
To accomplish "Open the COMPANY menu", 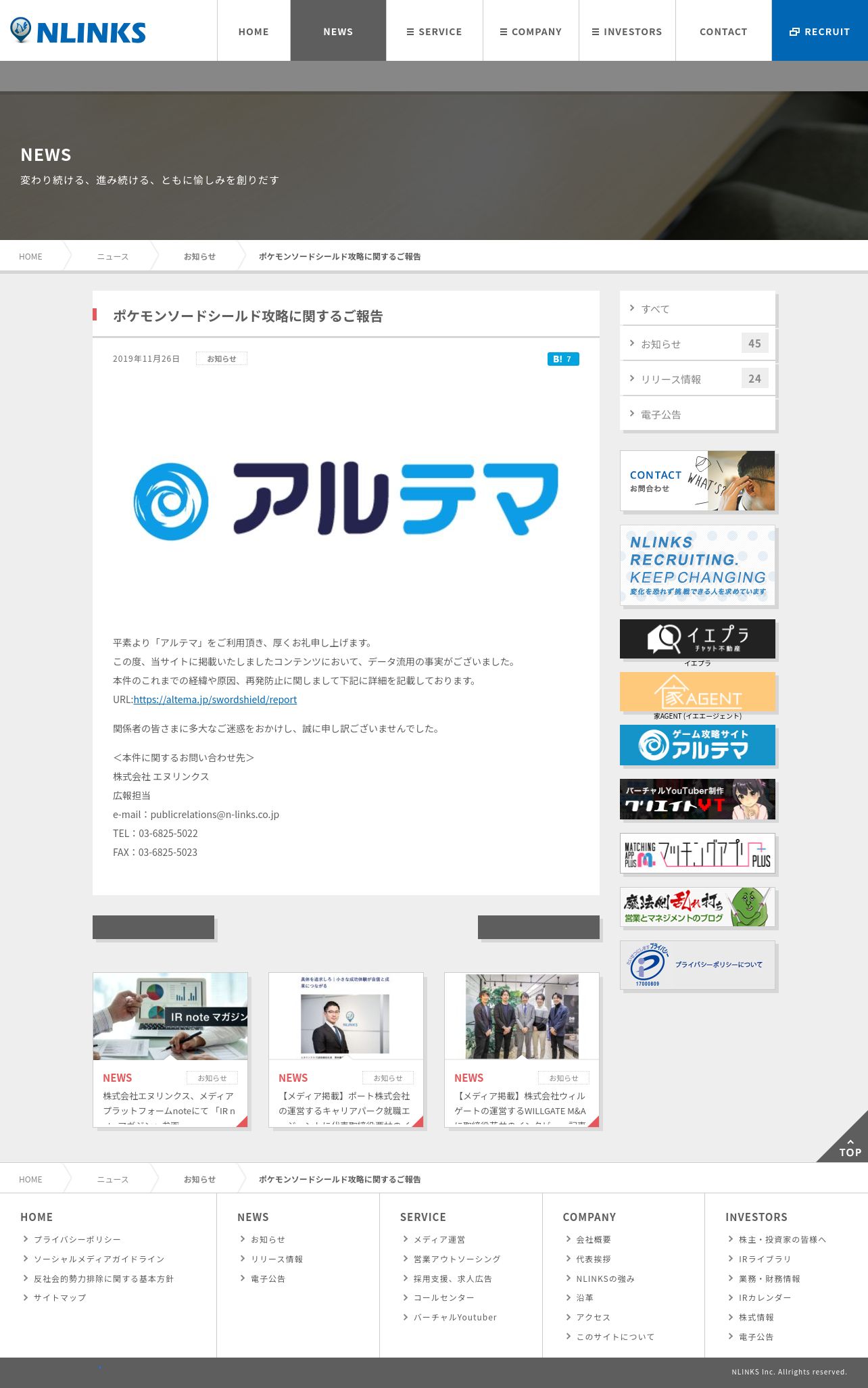I will click(x=531, y=31).
